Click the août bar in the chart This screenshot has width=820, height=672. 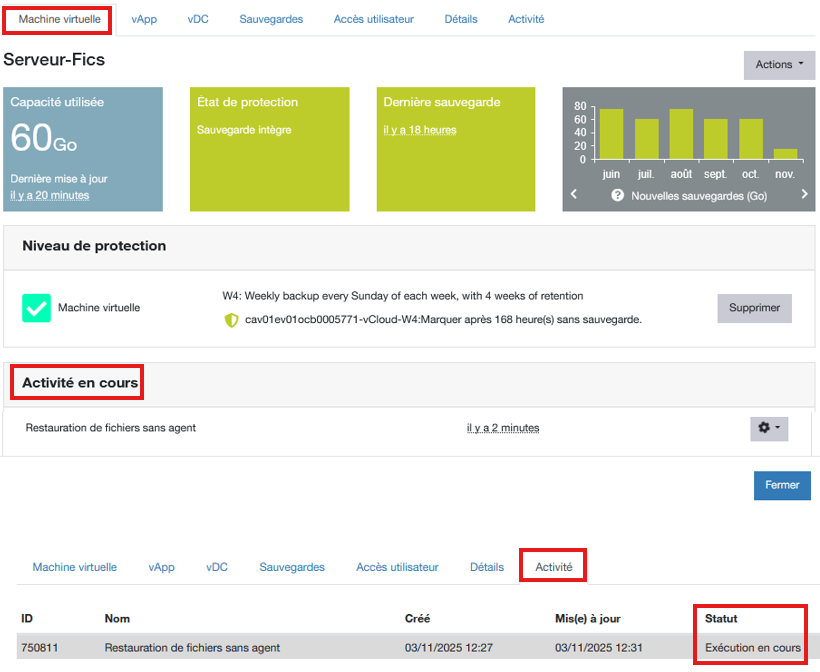coord(681,134)
